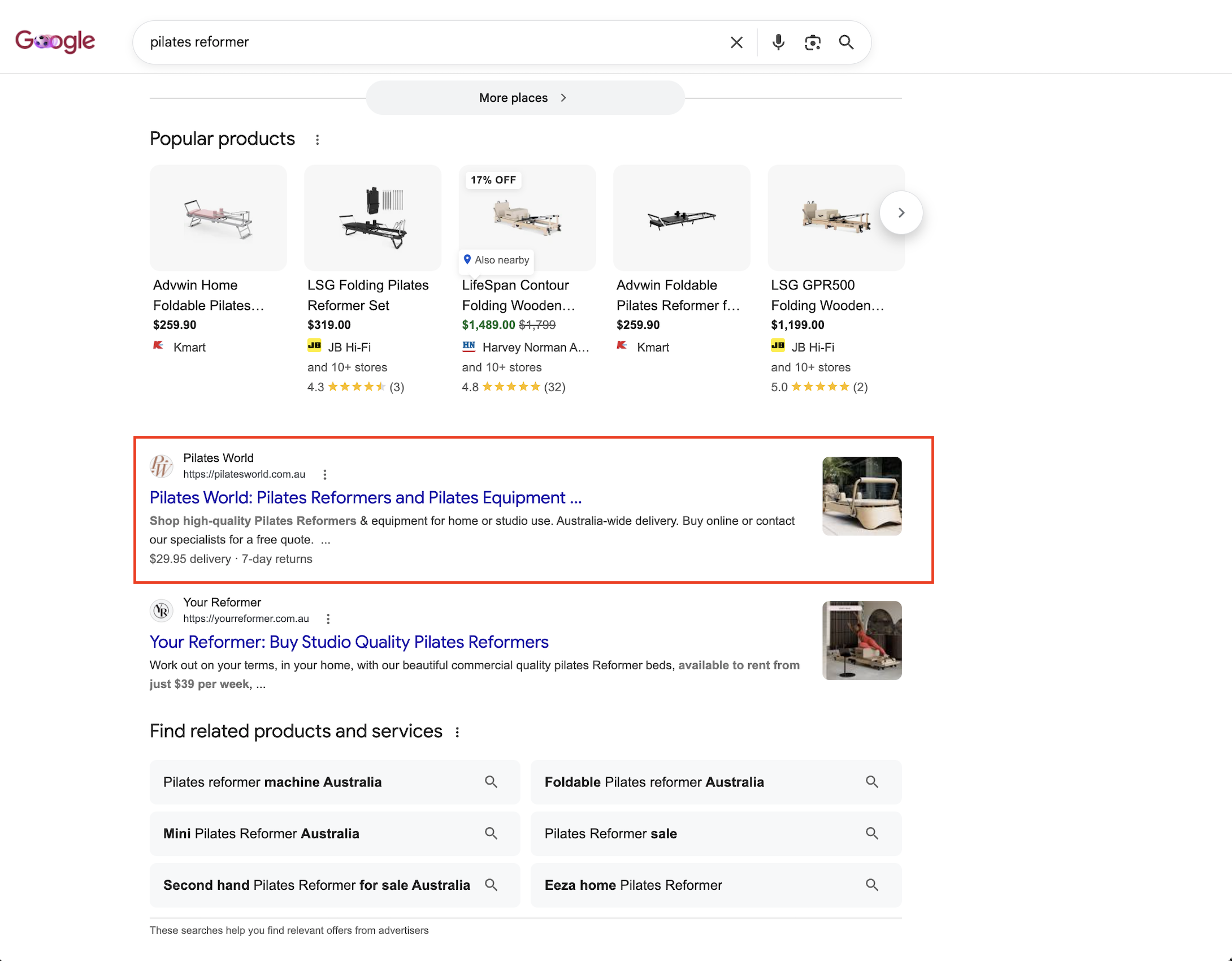Click the $29.95 delivery 7-day returns text

[x=231, y=559]
